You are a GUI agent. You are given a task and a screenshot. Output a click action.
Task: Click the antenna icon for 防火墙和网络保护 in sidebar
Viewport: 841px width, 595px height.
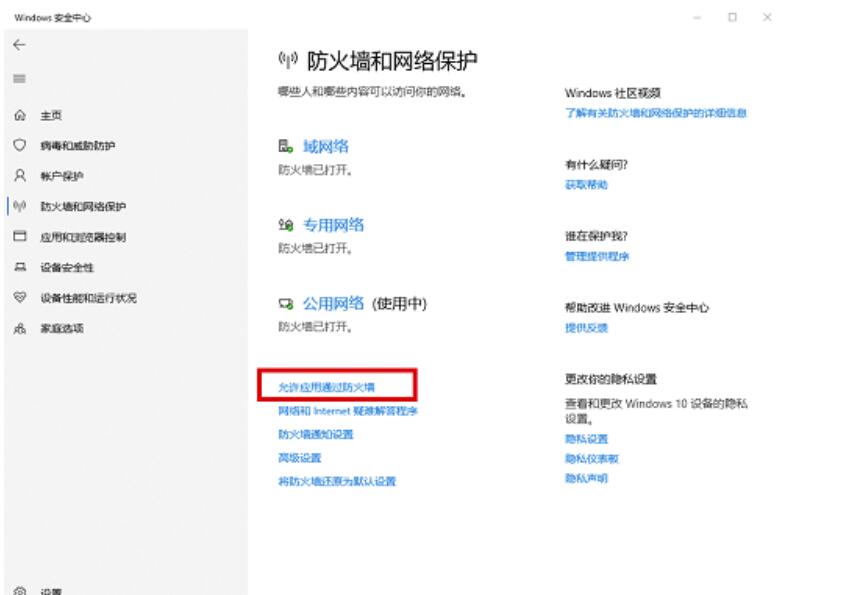(20, 206)
